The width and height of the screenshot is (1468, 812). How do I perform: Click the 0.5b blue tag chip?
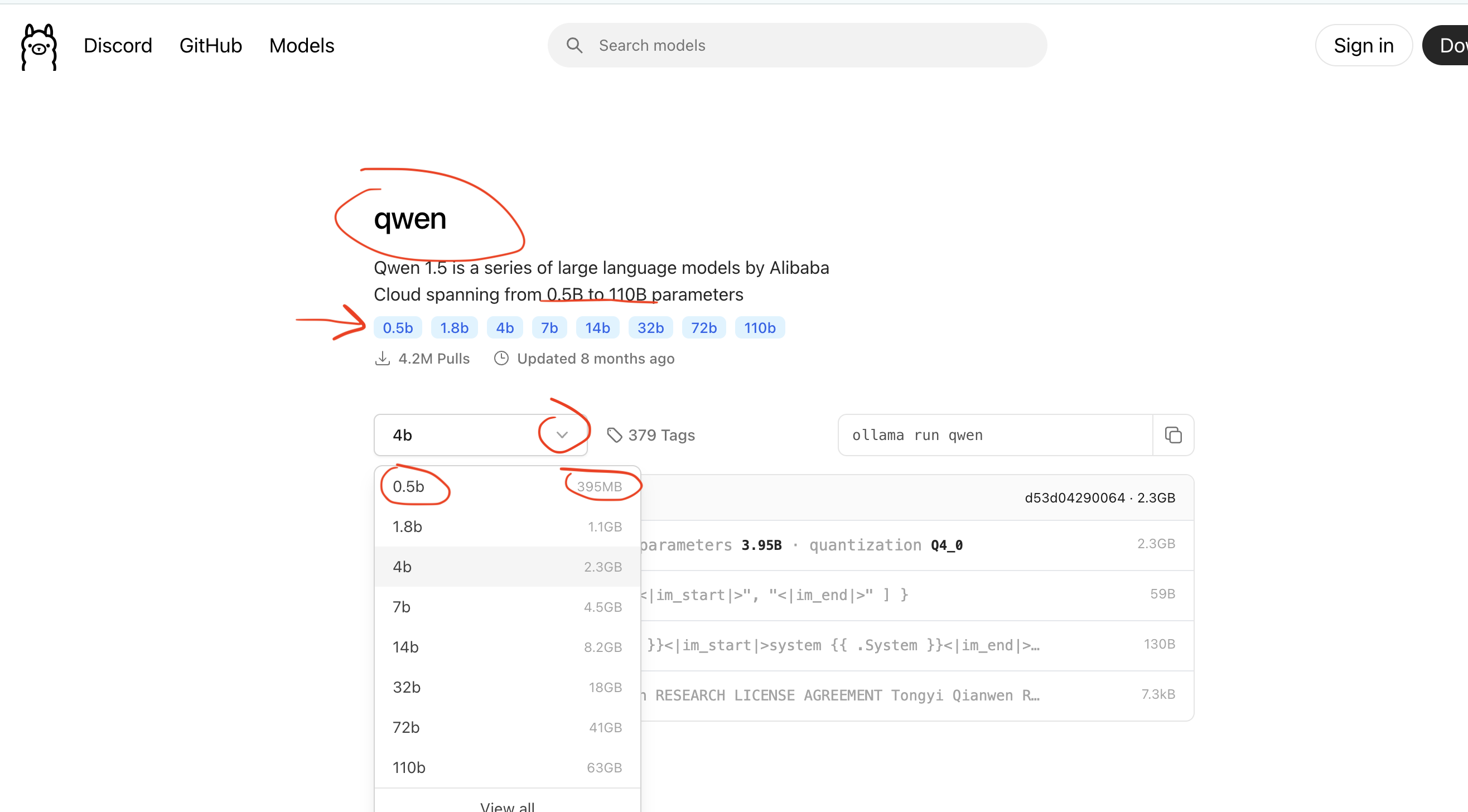pos(398,328)
